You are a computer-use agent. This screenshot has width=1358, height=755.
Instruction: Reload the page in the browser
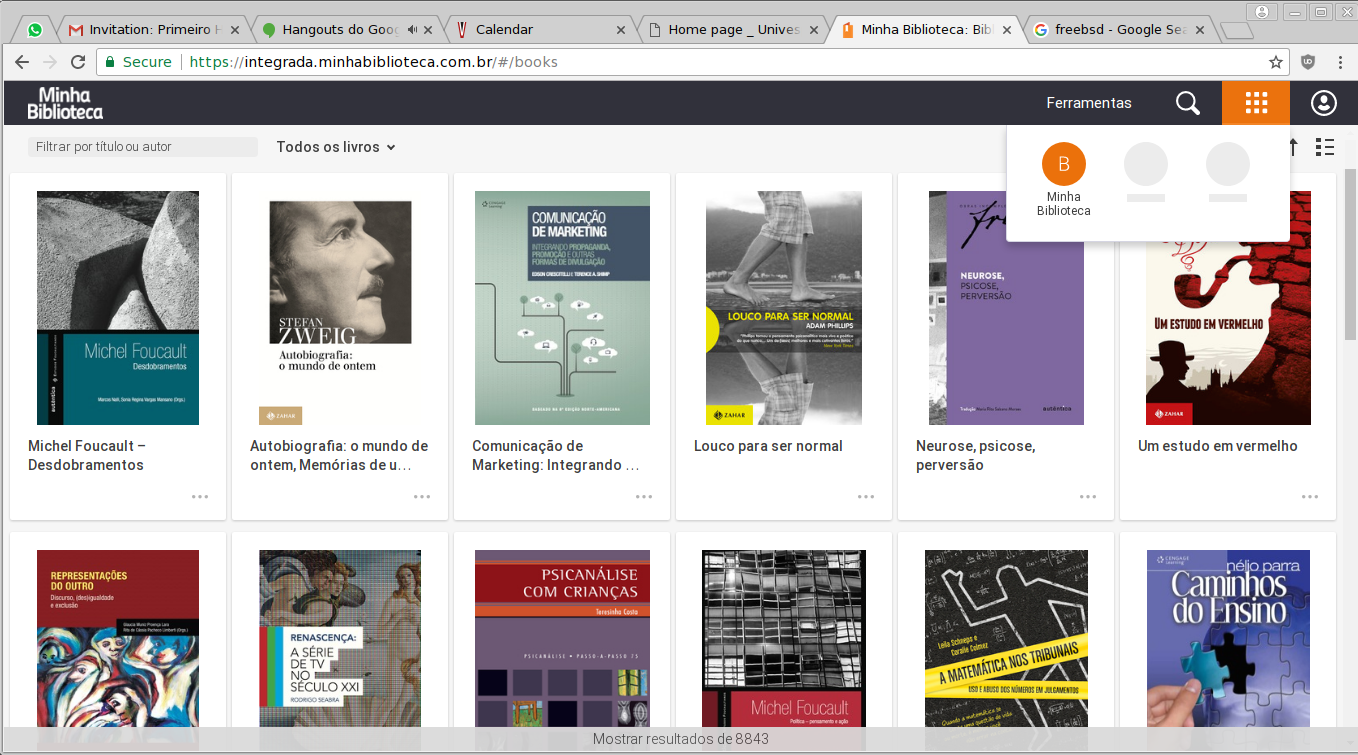(78, 62)
